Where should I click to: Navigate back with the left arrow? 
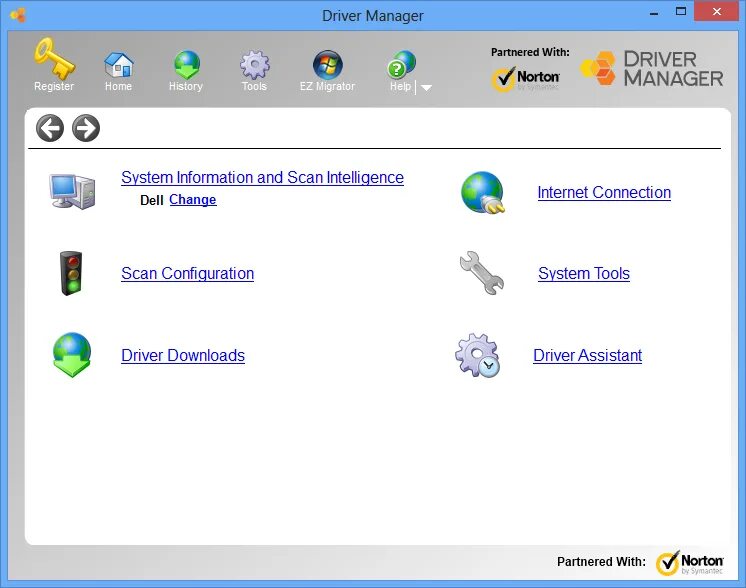point(49,128)
